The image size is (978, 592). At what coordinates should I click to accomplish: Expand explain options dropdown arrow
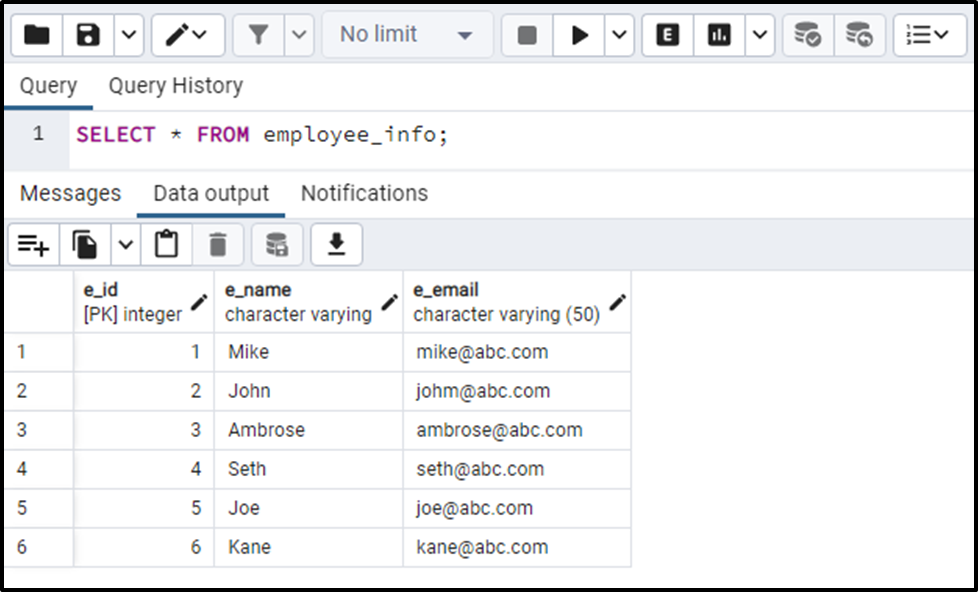pyautogui.click(x=760, y=35)
